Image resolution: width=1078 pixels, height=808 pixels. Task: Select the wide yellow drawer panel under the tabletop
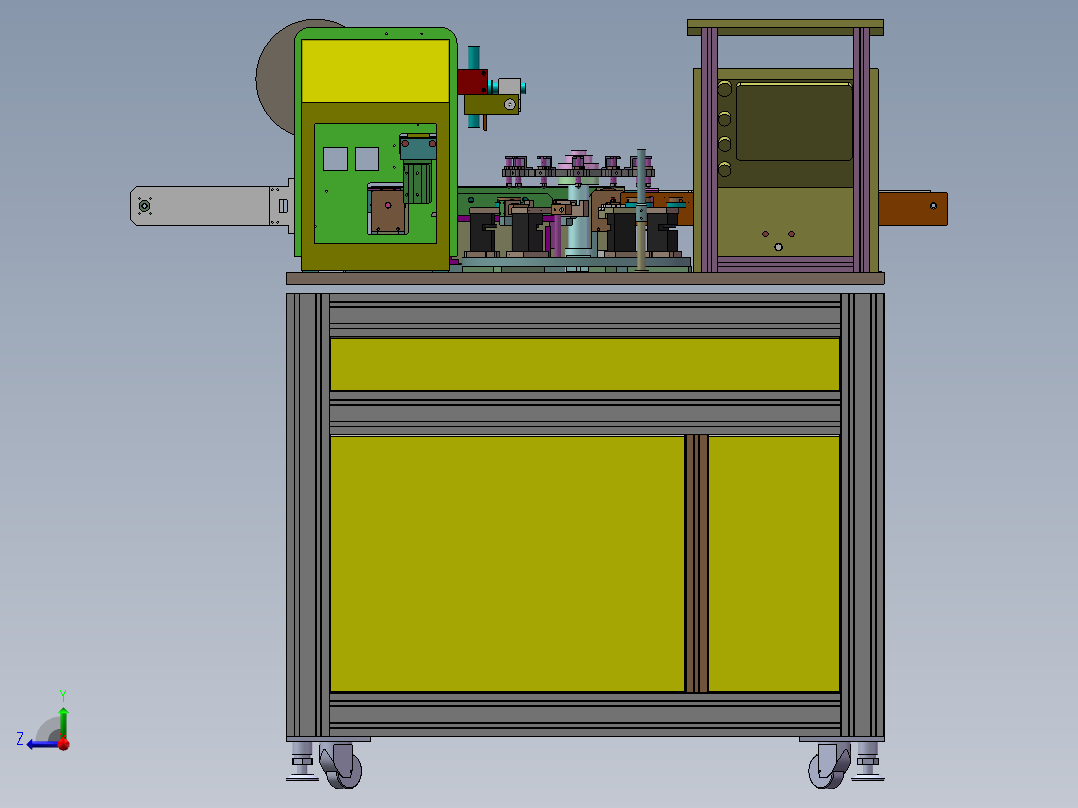(x=584, y=364)
